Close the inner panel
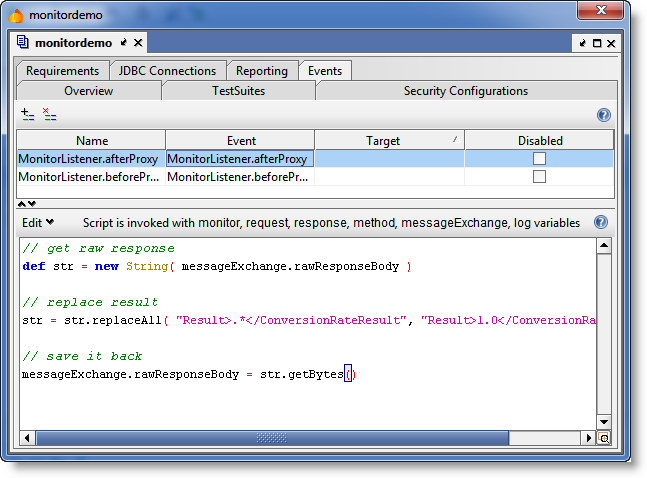The width and height of the screenshot is (647, 478). click(x=611, y=43)
